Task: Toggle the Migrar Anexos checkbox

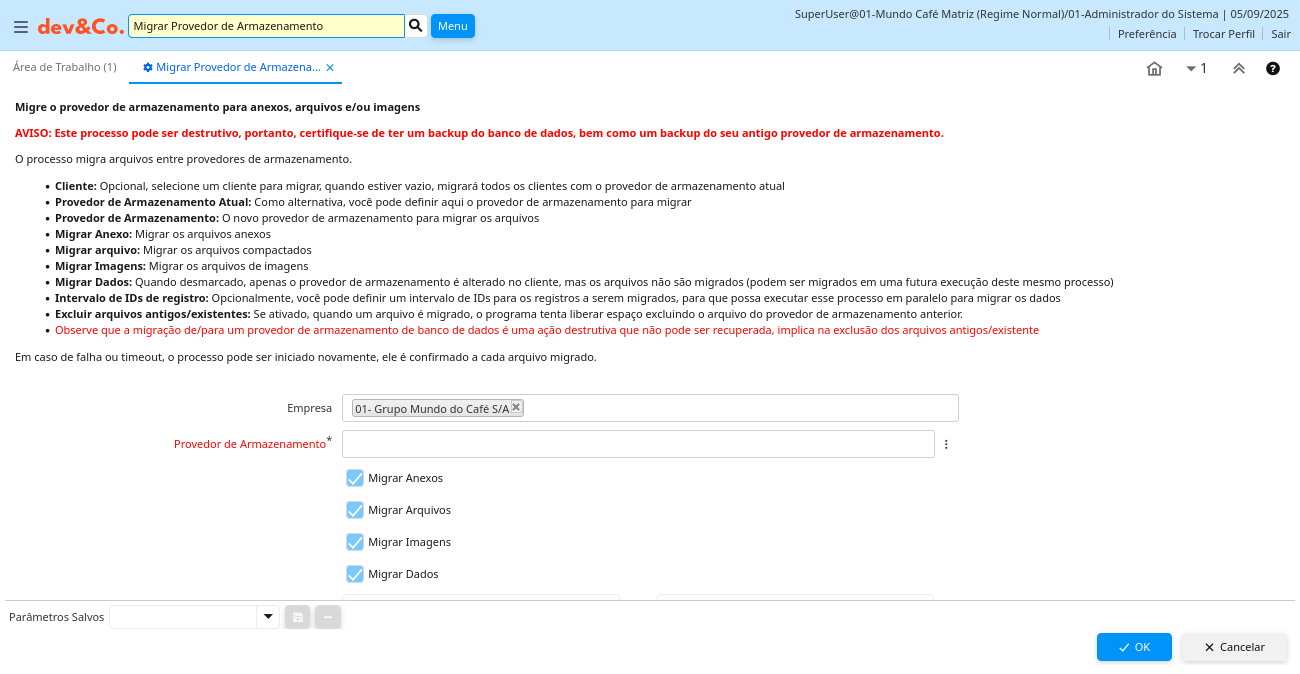Action: coord(355,478)
